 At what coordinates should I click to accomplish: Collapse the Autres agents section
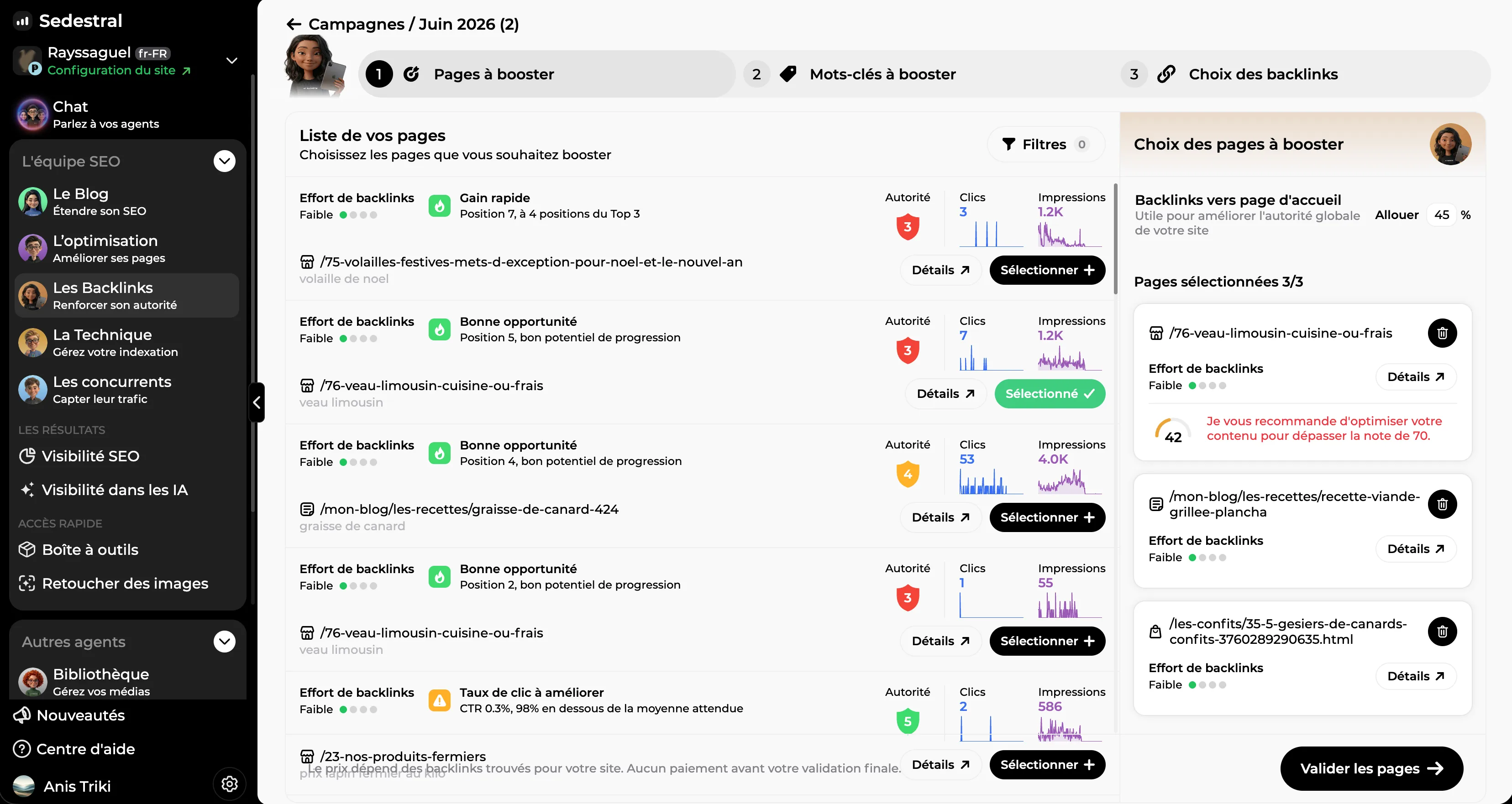pos(225,642)
